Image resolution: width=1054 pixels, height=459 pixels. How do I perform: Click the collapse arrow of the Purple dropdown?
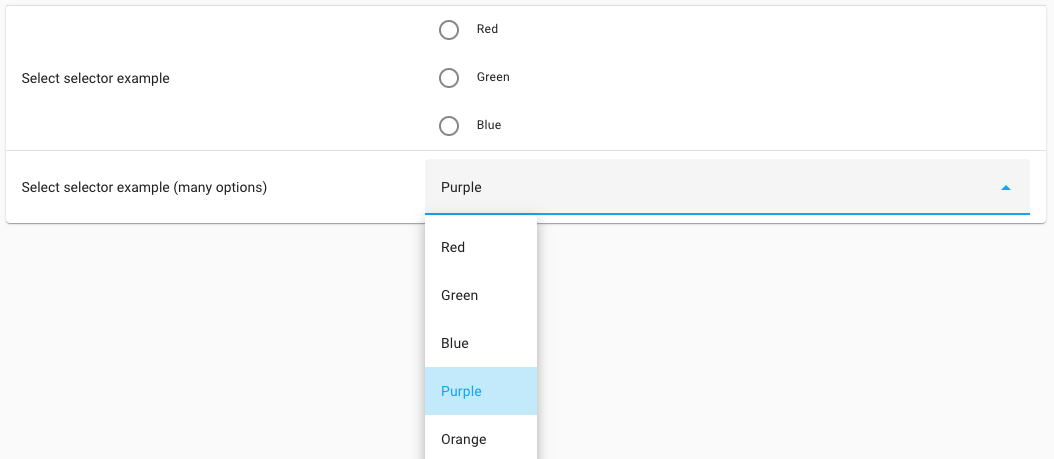click(x=1006, y=188)
